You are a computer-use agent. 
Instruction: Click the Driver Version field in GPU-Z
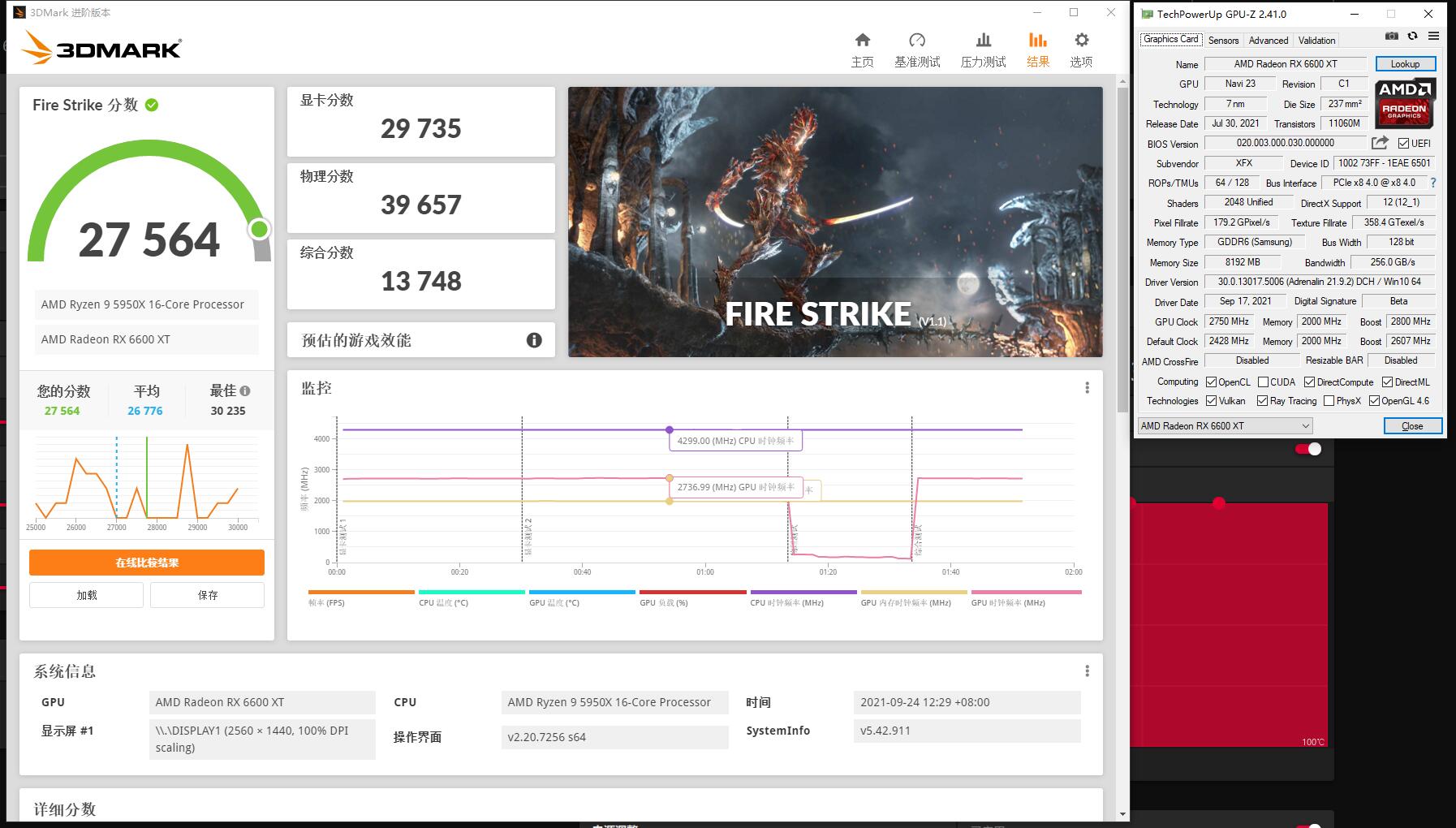(1320, 282)
